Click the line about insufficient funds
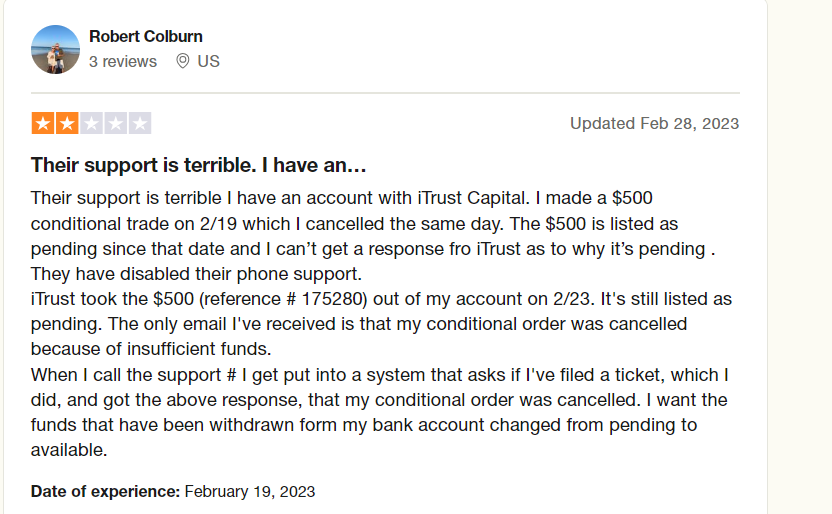Image resolution: width=832 pixels, height=514 pixels. coord(151,349)
